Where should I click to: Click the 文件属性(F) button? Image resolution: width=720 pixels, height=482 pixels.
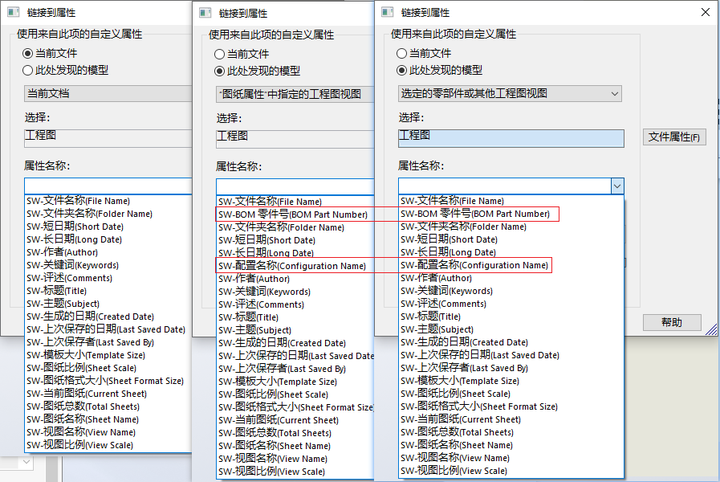click(x=674, y=137)
